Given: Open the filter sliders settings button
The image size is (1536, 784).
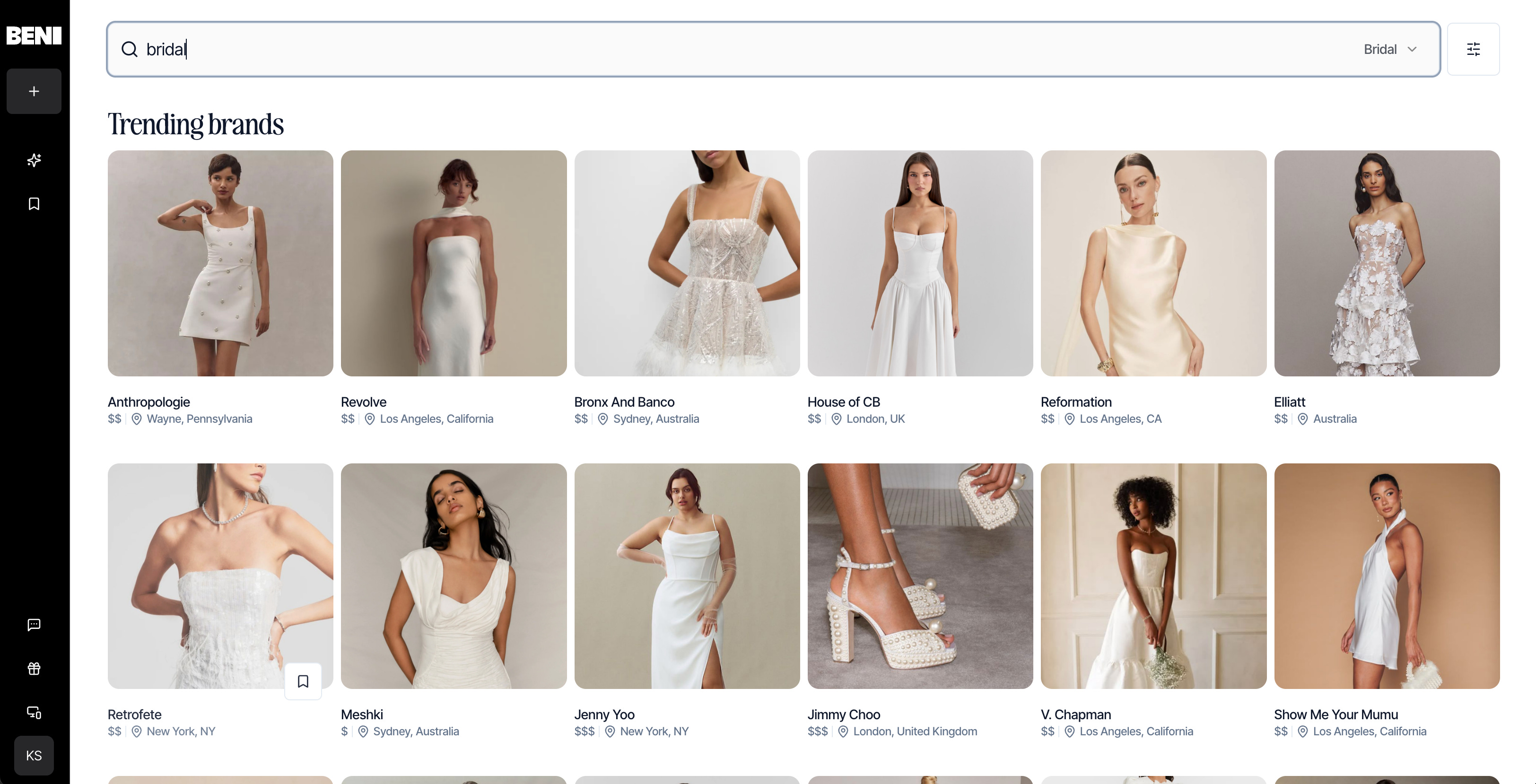Looking at the screenshot, I should (x=1473, y=49).
